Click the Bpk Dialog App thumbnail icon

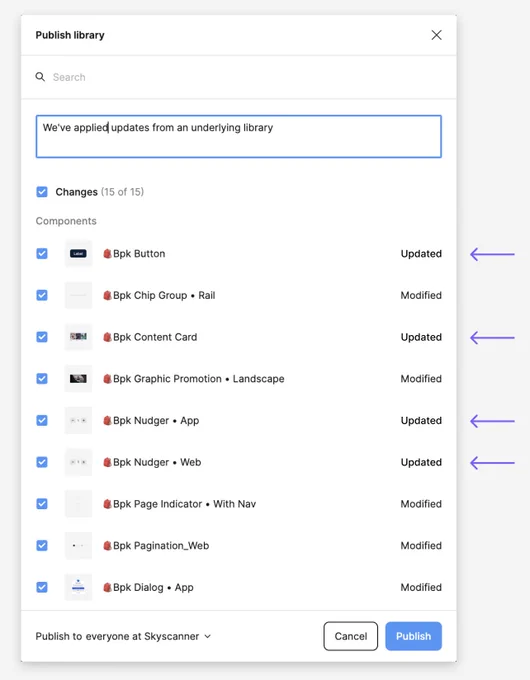point(79,587)
